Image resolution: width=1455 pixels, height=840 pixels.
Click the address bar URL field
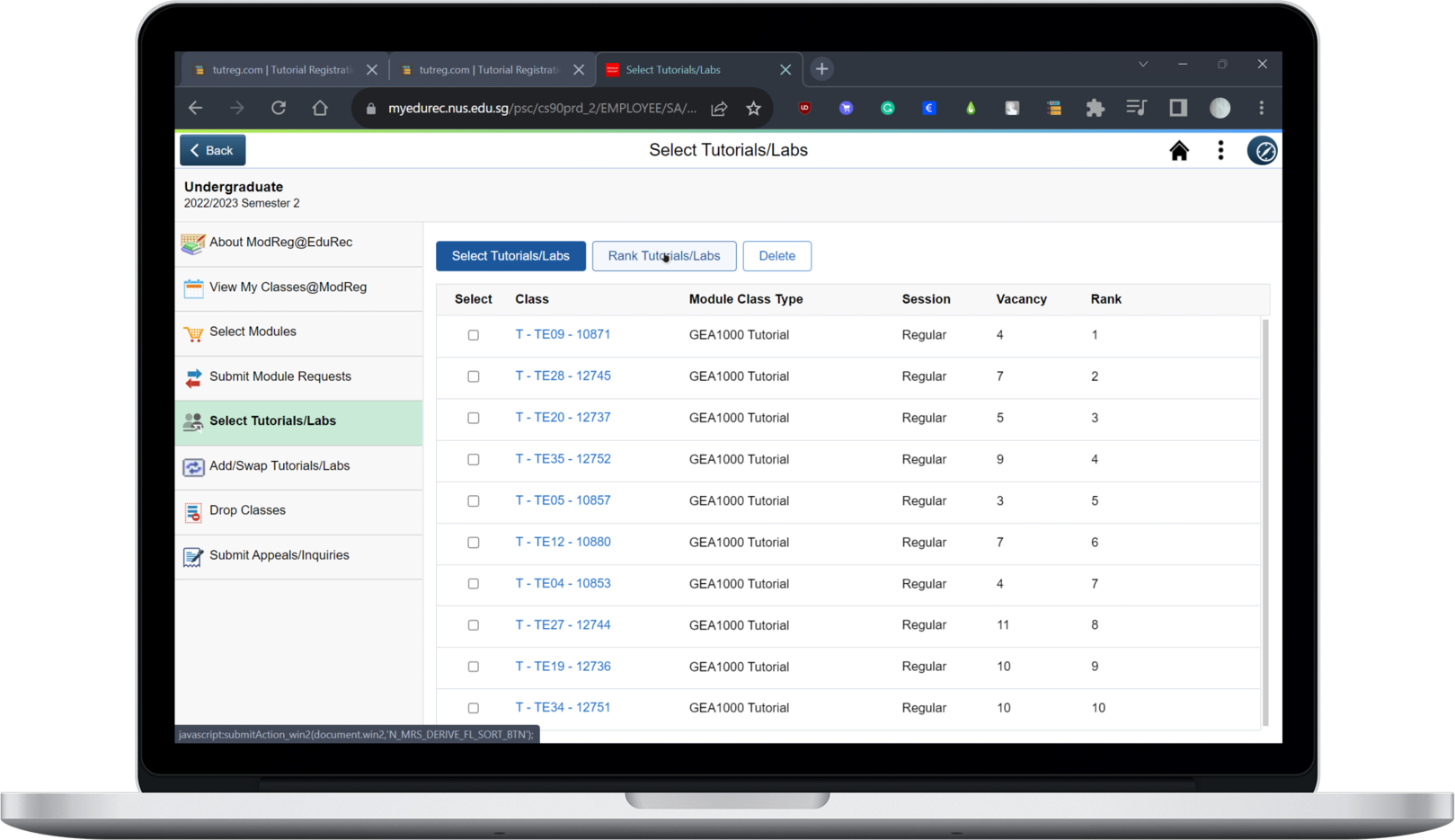(541, 109)
